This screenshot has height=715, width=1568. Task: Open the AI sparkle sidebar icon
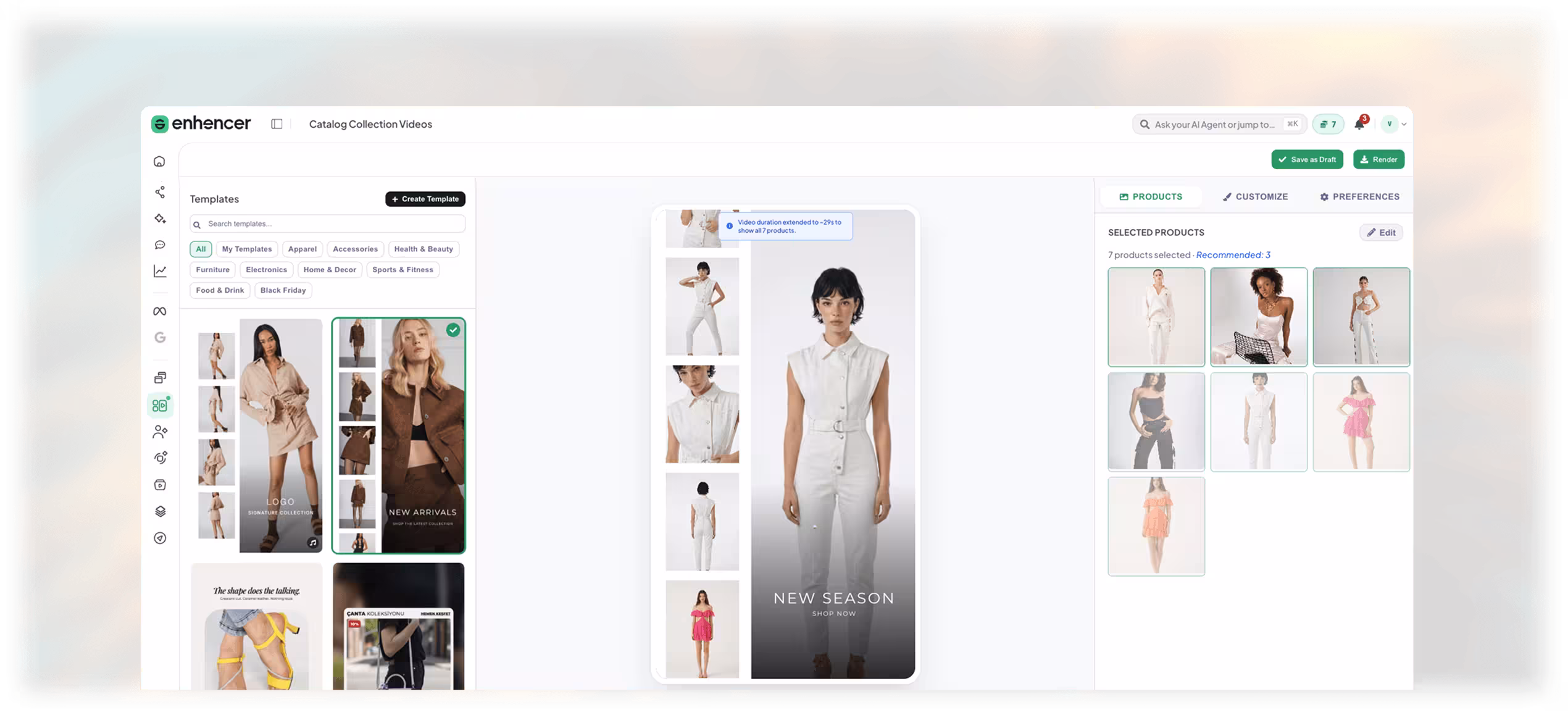click(x=160, y=219)
